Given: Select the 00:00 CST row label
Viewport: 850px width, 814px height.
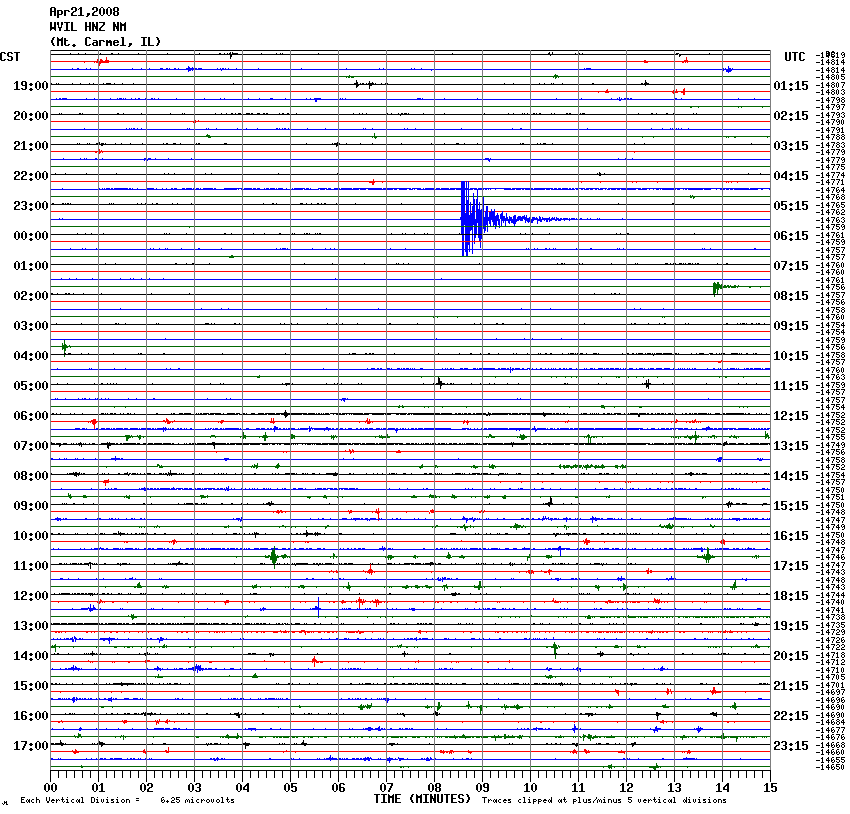Looking at the screenshot, I should [31, 236].
